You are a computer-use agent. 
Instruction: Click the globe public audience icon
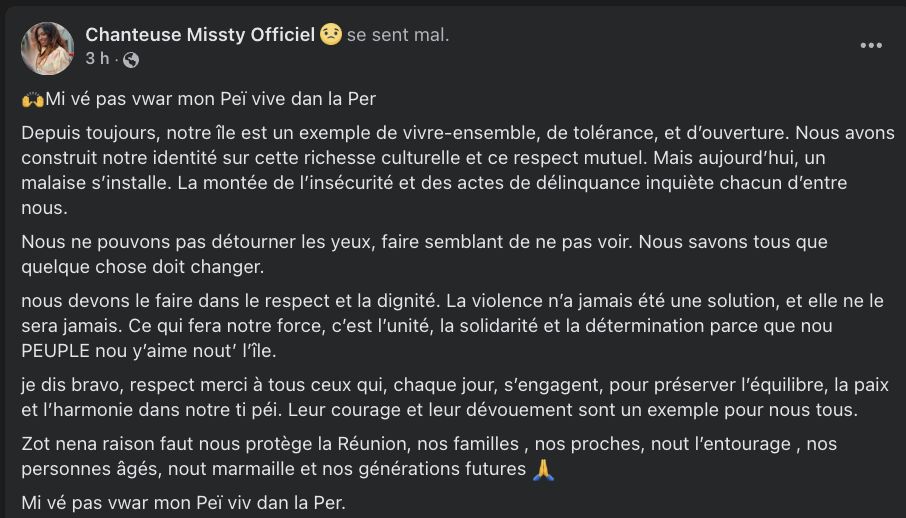click(x=131, y=60)
